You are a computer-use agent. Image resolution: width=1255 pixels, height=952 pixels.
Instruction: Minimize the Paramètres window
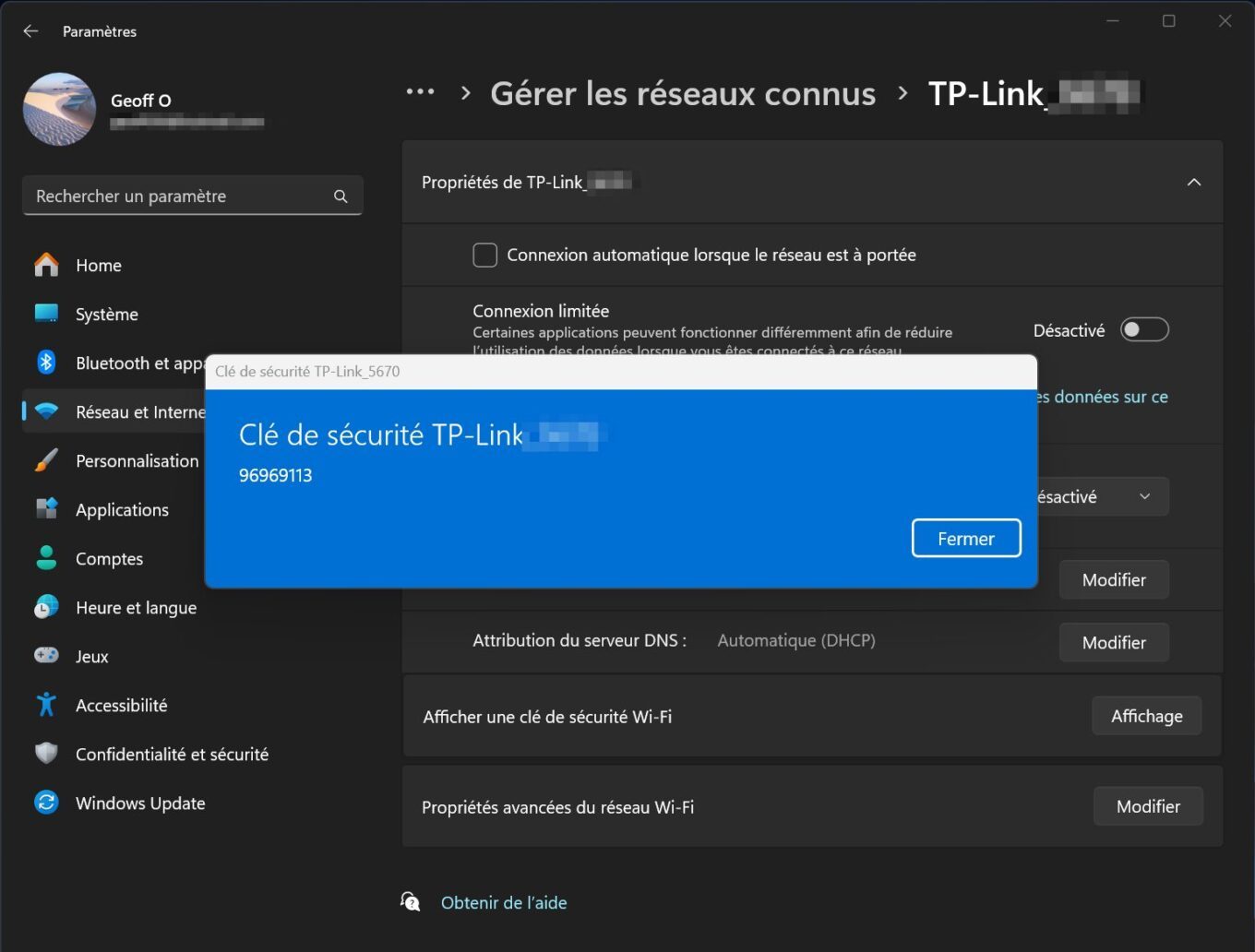click(1113, 20)
